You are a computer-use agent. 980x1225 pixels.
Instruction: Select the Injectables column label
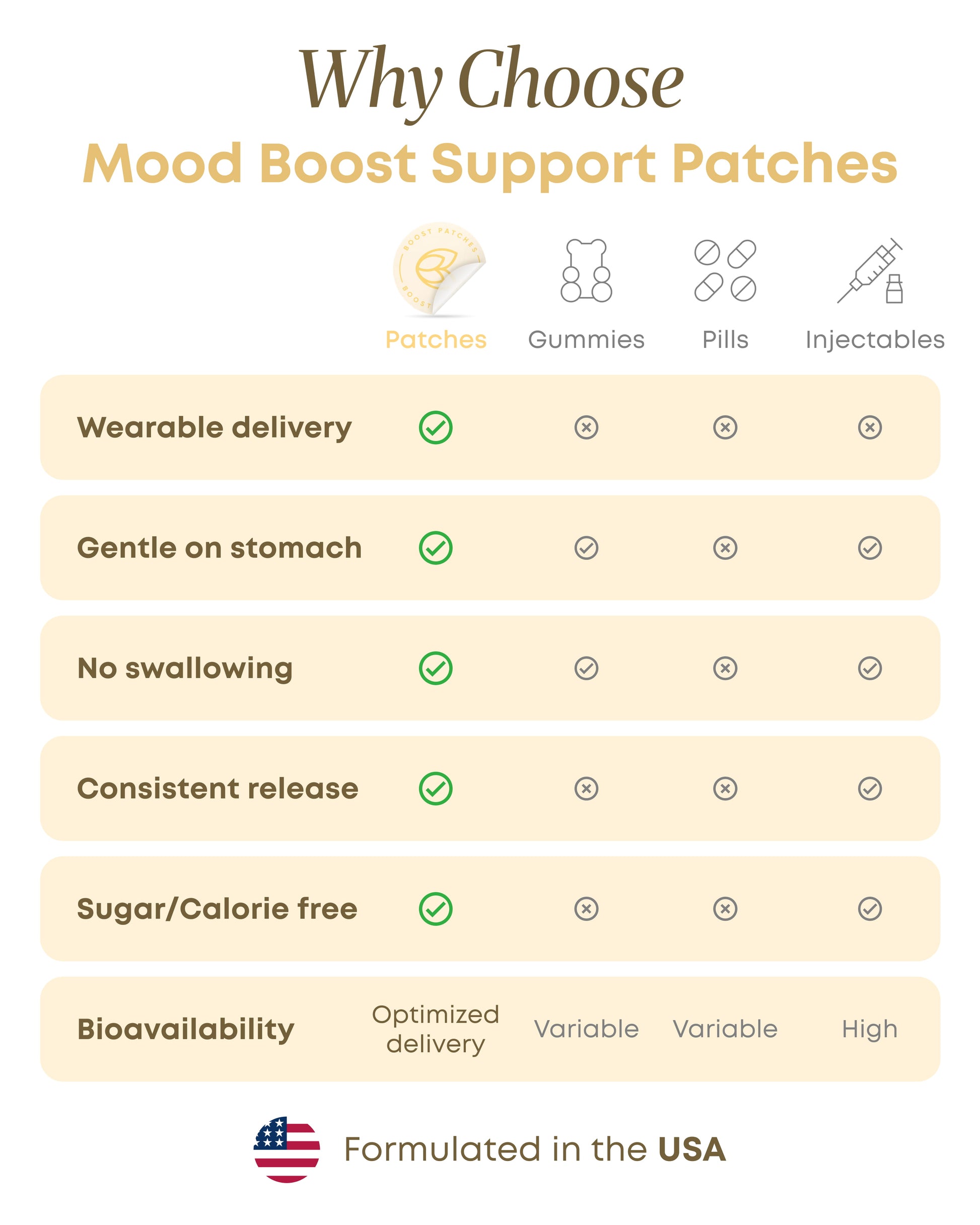(x=875, y=340)
